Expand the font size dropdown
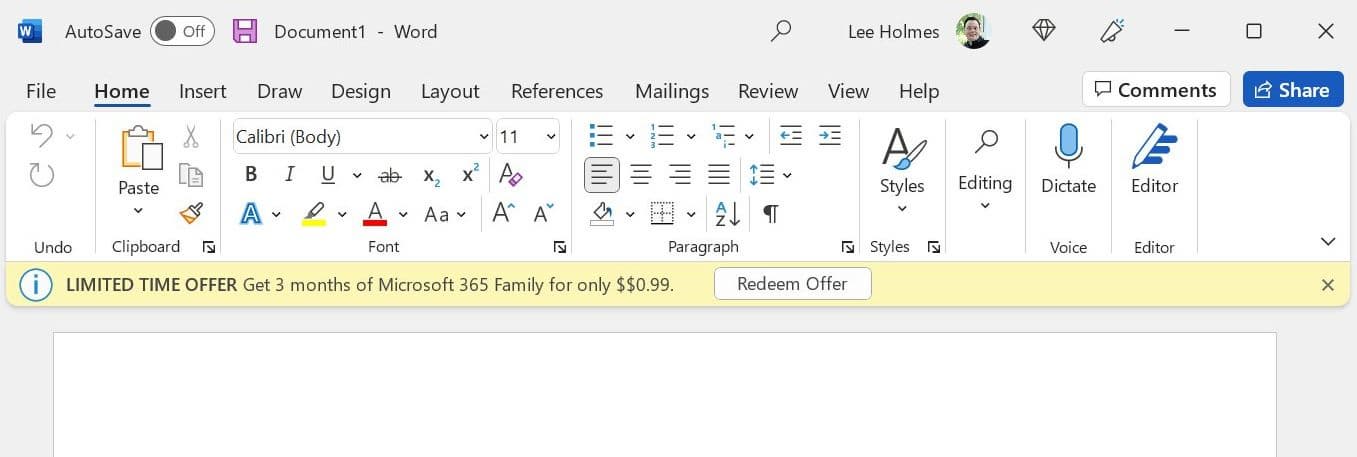The width and height of the screenshot is (1357, 457). (551, 137)
